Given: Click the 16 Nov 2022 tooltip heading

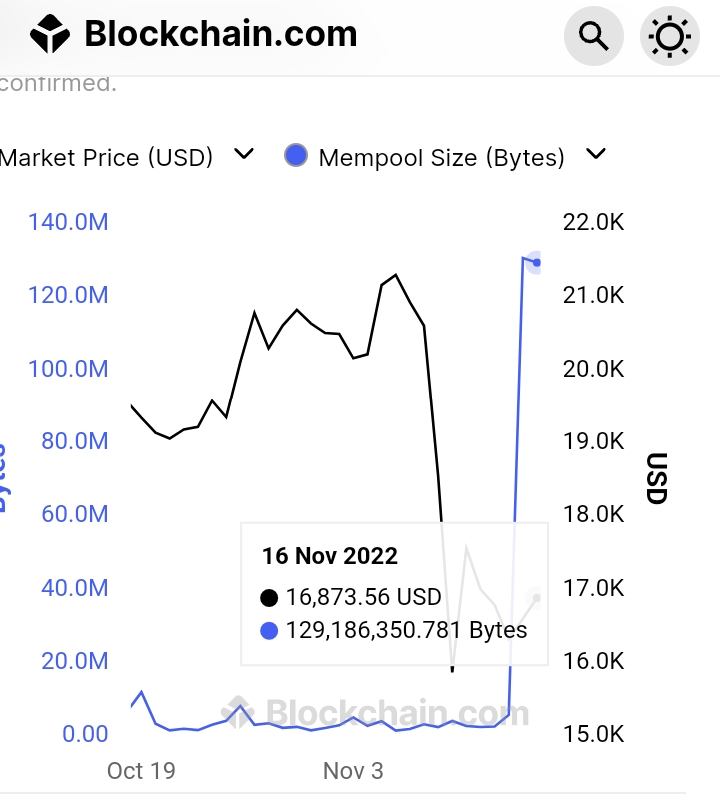Looking at the screenshot, I should pyautogui.click(x=330, y=556).
